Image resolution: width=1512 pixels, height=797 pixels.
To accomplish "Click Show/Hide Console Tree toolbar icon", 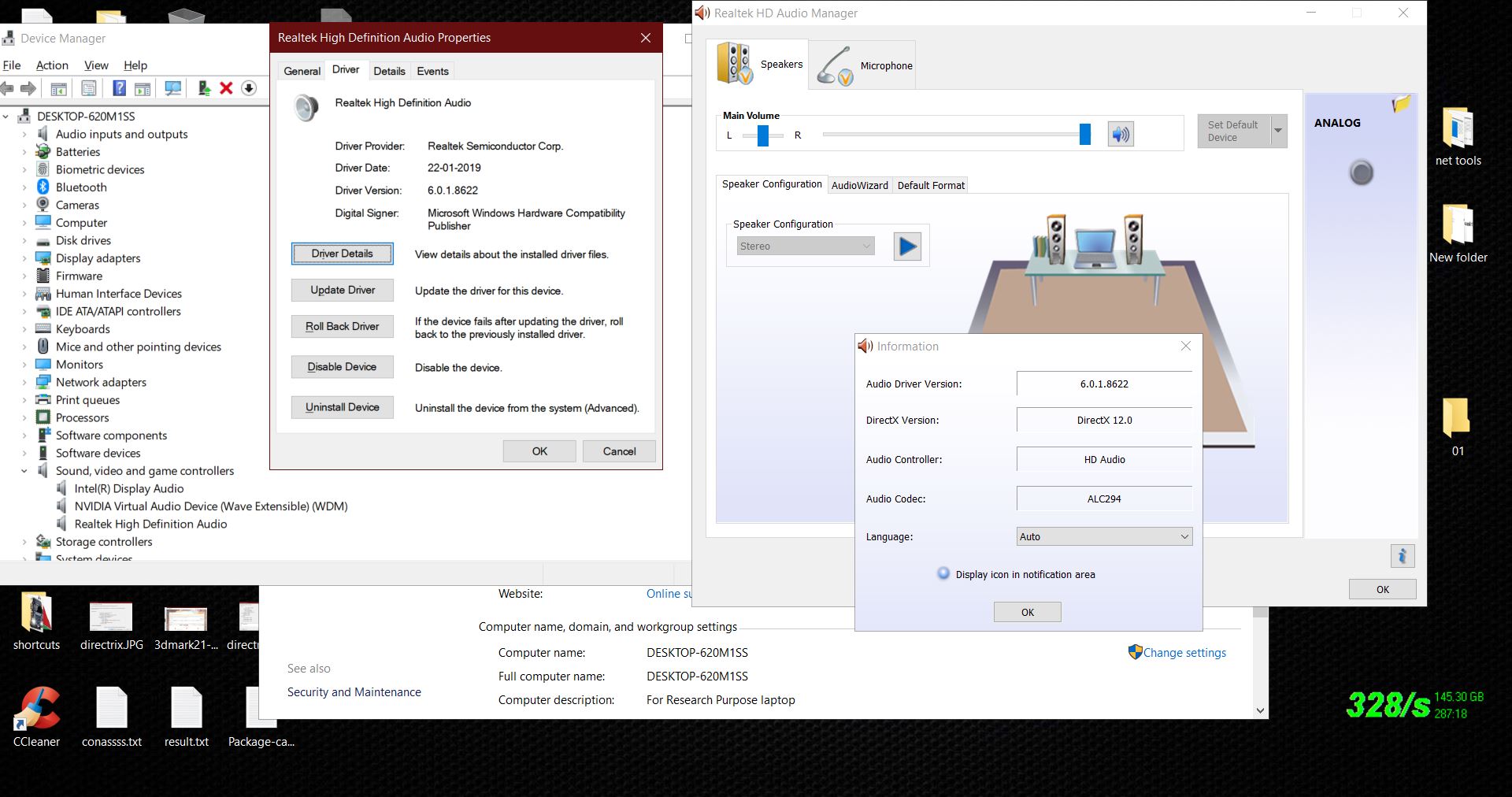I will (x=58, y=88).
